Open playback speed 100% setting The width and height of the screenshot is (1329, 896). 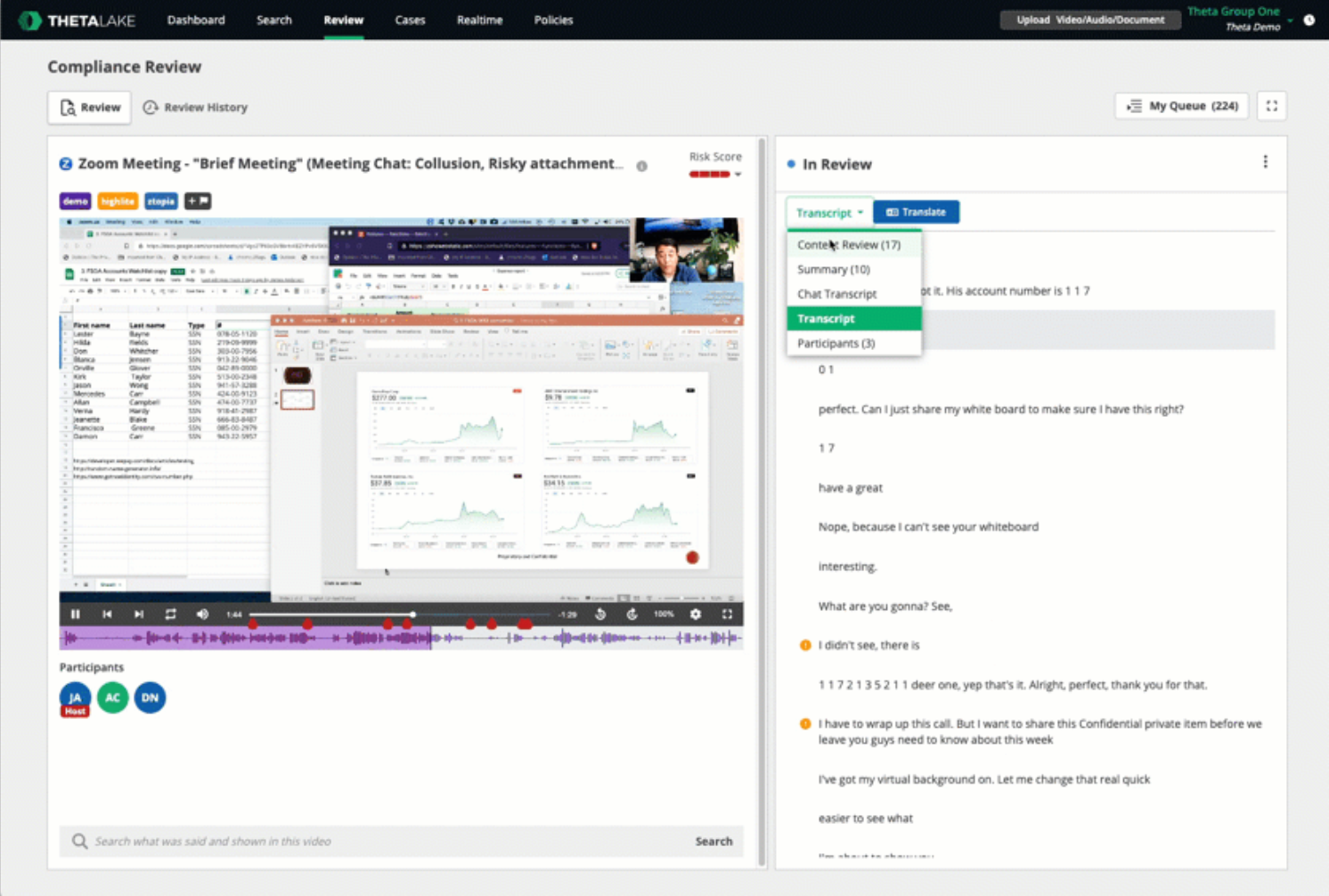point(664,614)
